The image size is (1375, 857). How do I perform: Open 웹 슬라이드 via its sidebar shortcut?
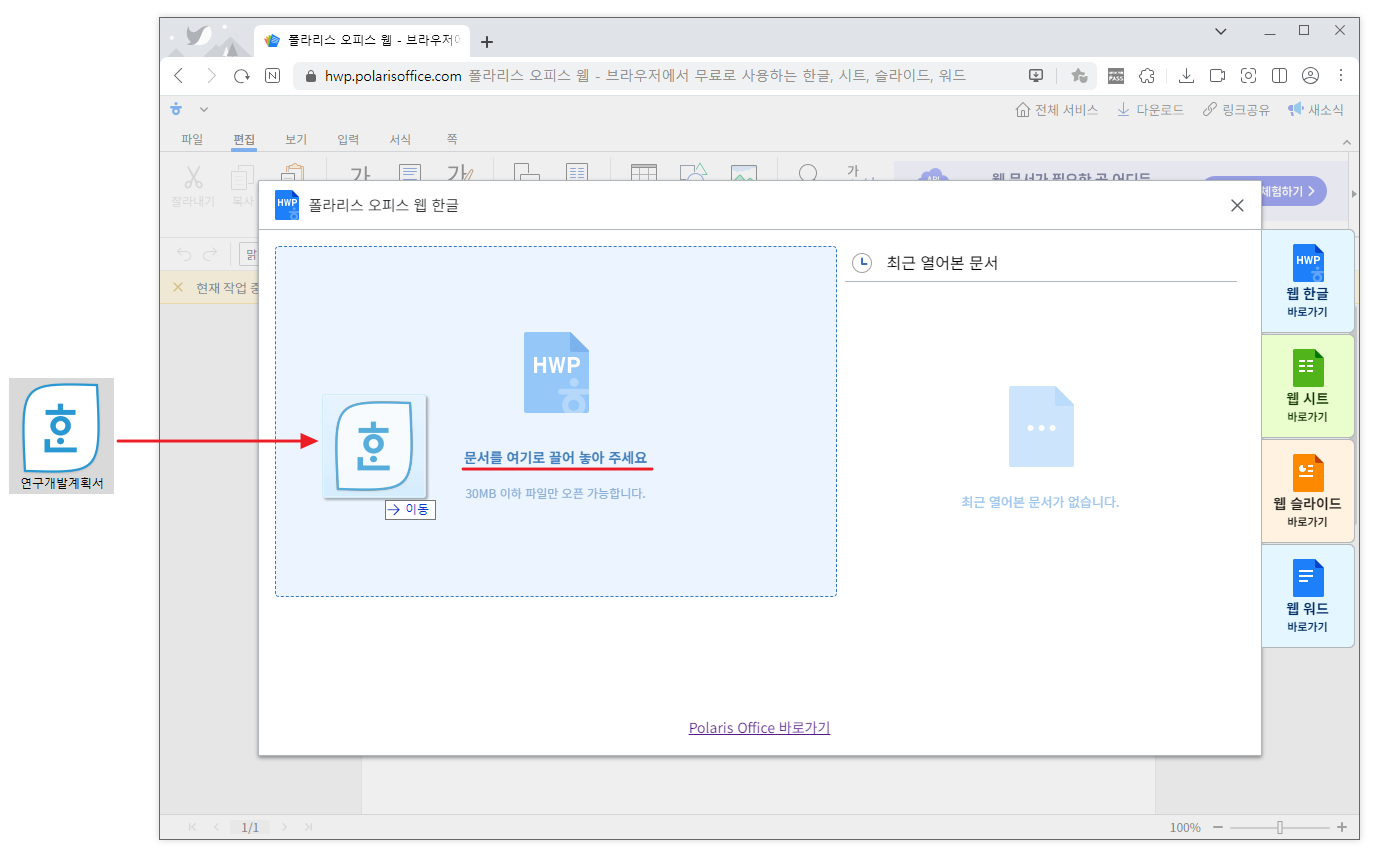pyautogui.click(x=1307, y=491)
